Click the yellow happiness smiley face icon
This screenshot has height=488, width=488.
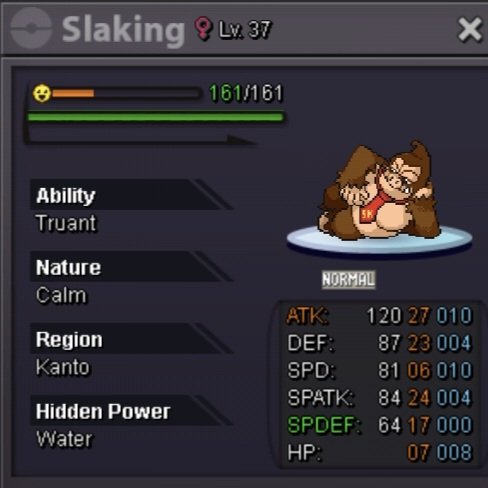pyautogui.click(x=42, y=93)
